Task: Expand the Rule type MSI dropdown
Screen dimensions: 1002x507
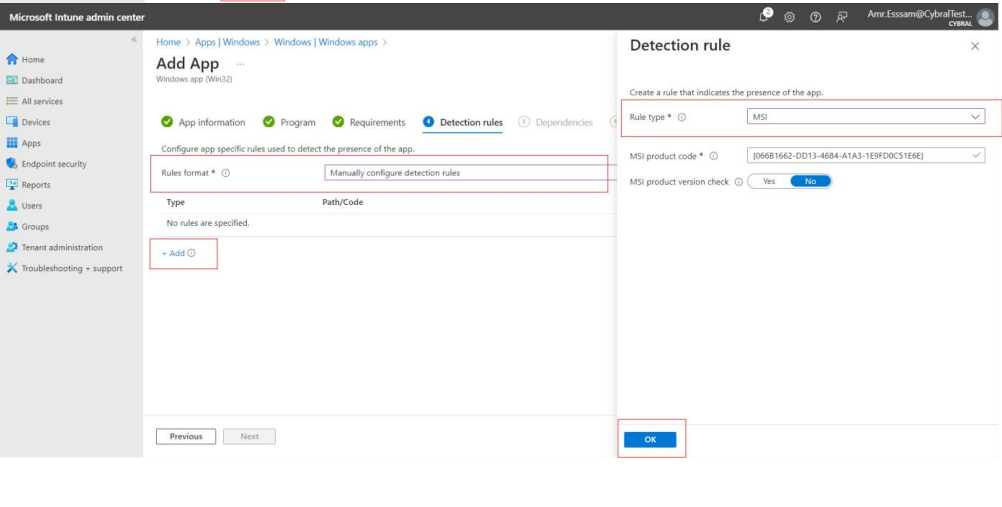Action: 865,117
